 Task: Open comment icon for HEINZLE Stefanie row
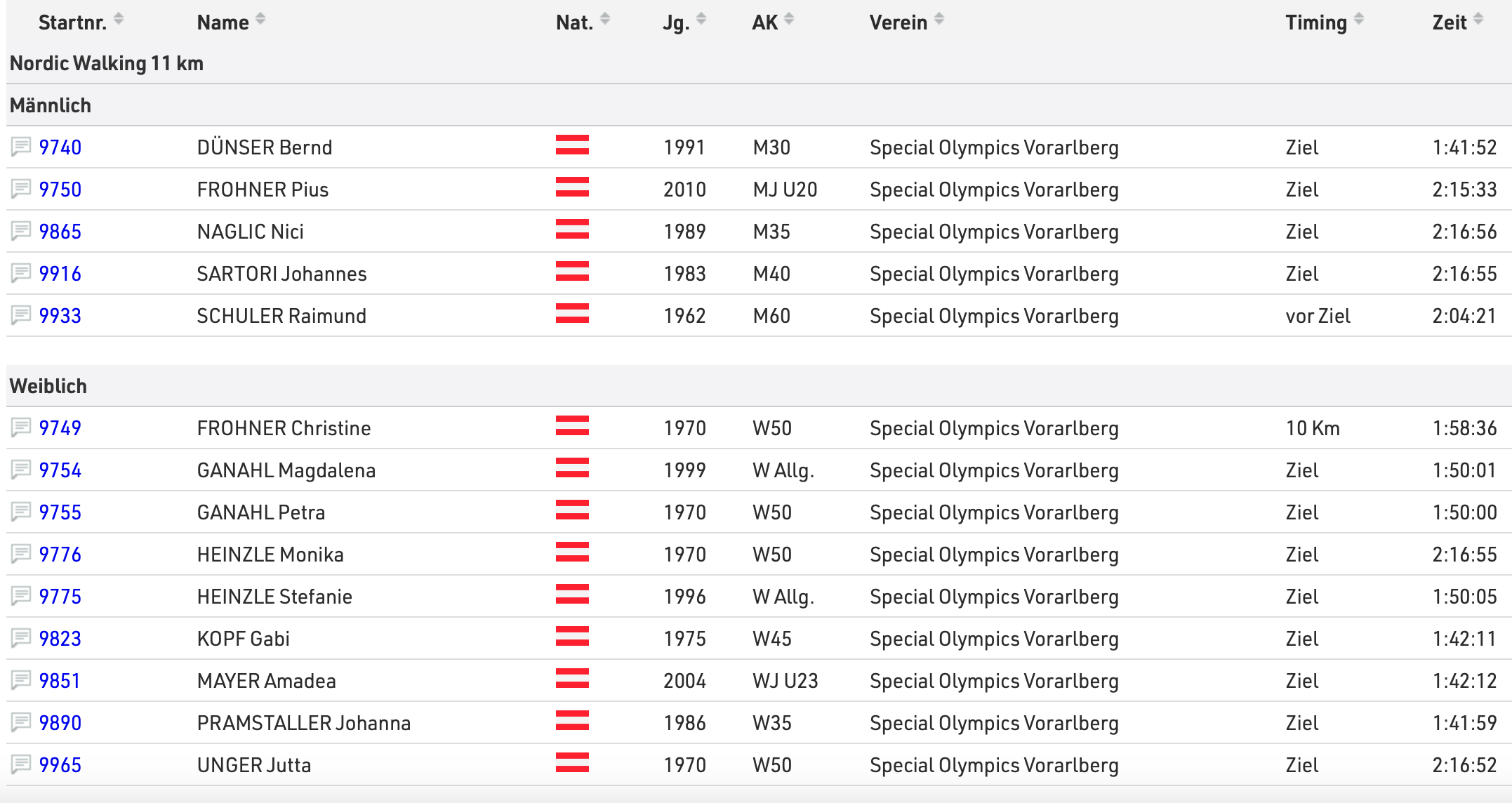coord(21,596)
